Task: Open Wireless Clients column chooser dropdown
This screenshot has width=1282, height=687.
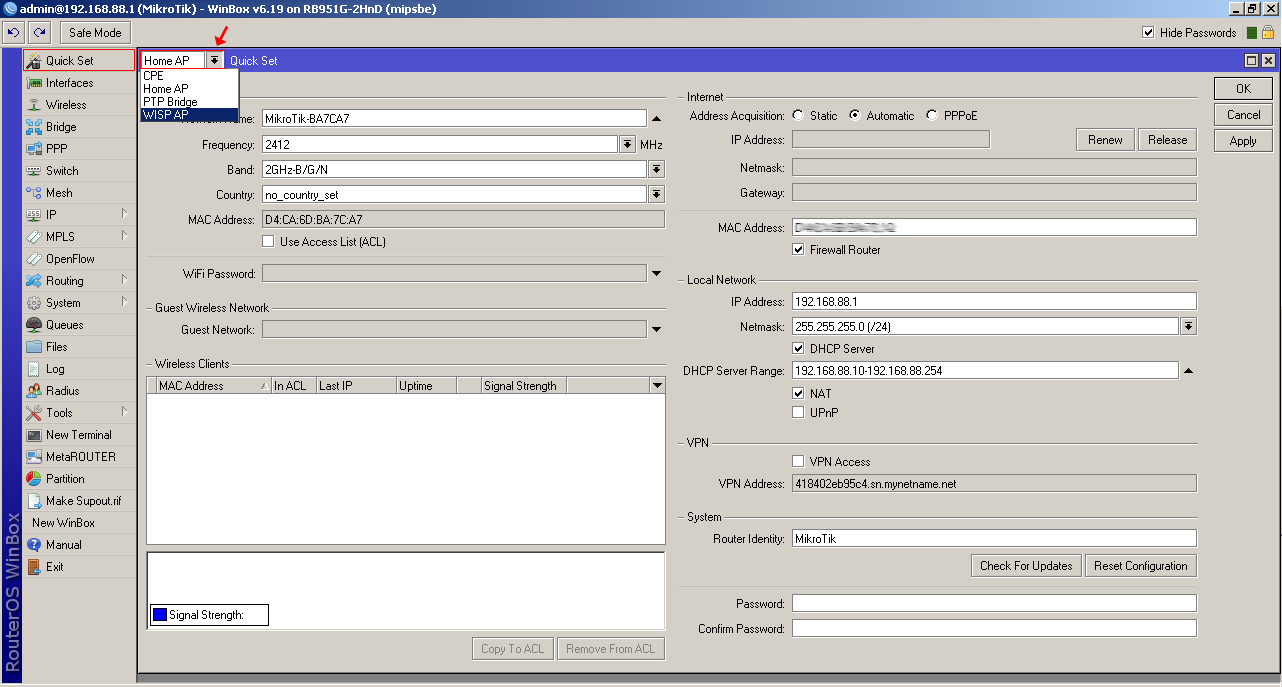Action: (x=657, y=386)
